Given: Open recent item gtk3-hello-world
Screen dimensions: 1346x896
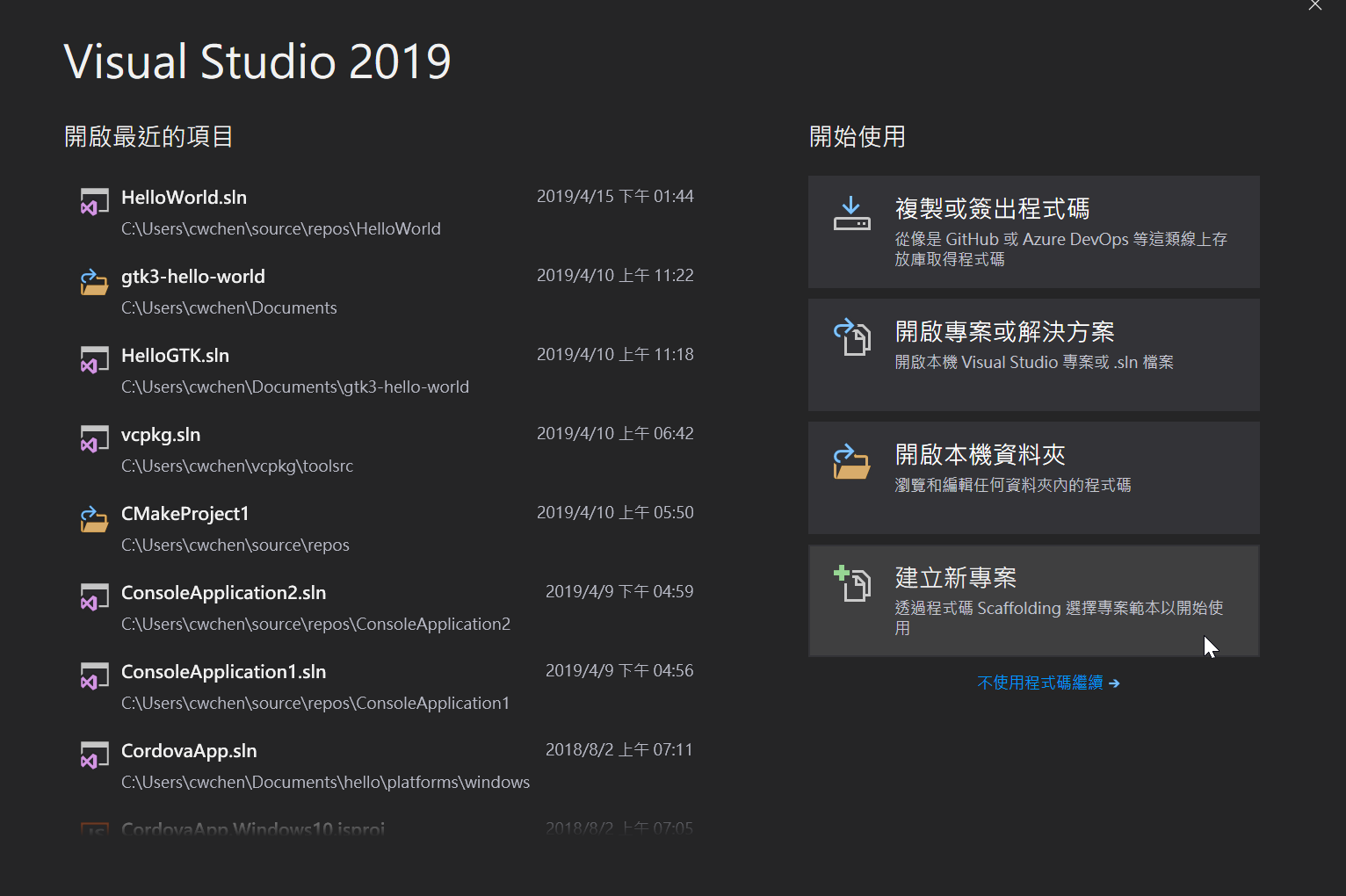Looking at the screenshot, I should tap(387, 292).
